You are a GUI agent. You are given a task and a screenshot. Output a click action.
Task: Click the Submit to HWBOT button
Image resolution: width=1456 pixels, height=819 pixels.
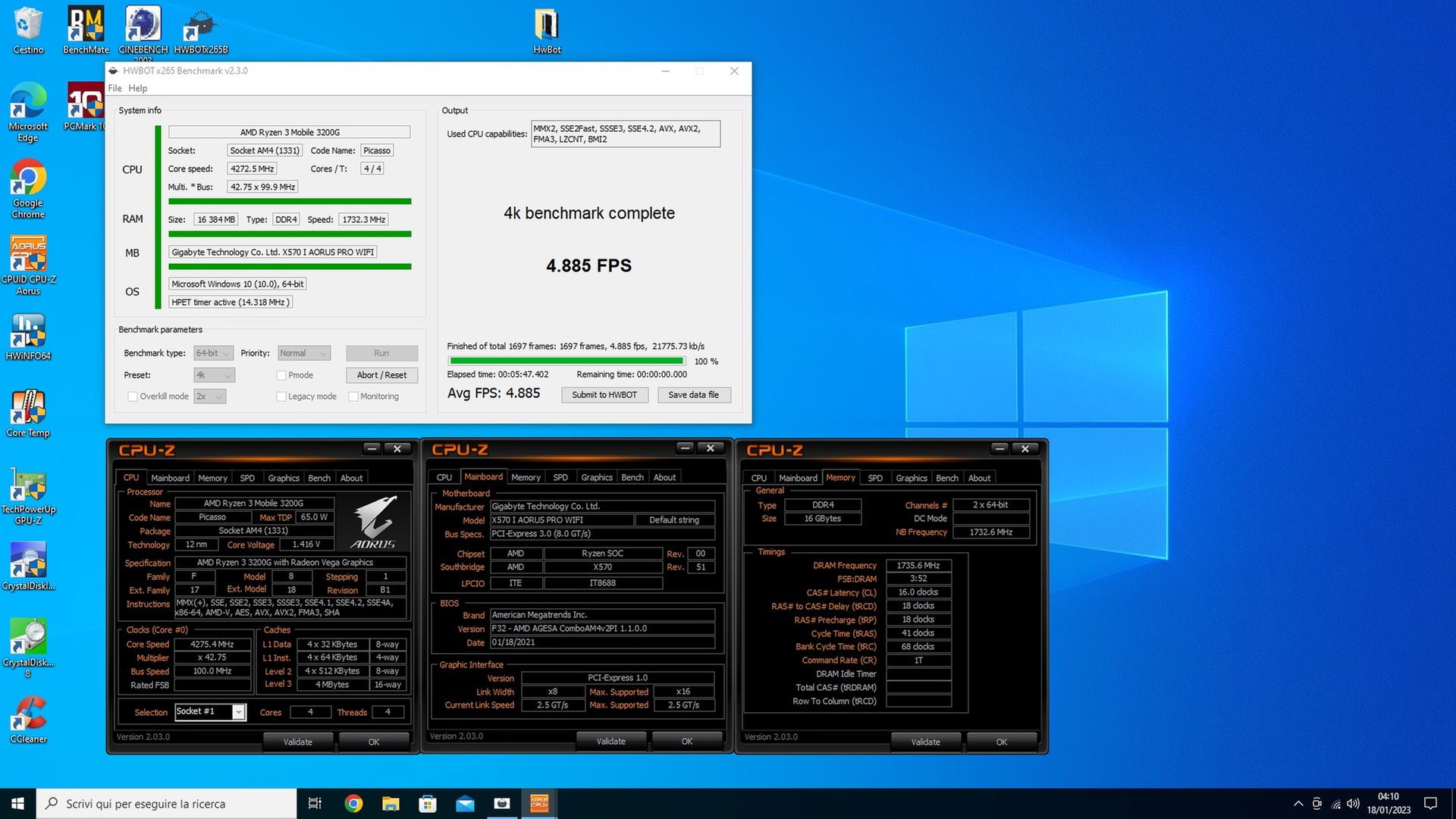point(604,395)
